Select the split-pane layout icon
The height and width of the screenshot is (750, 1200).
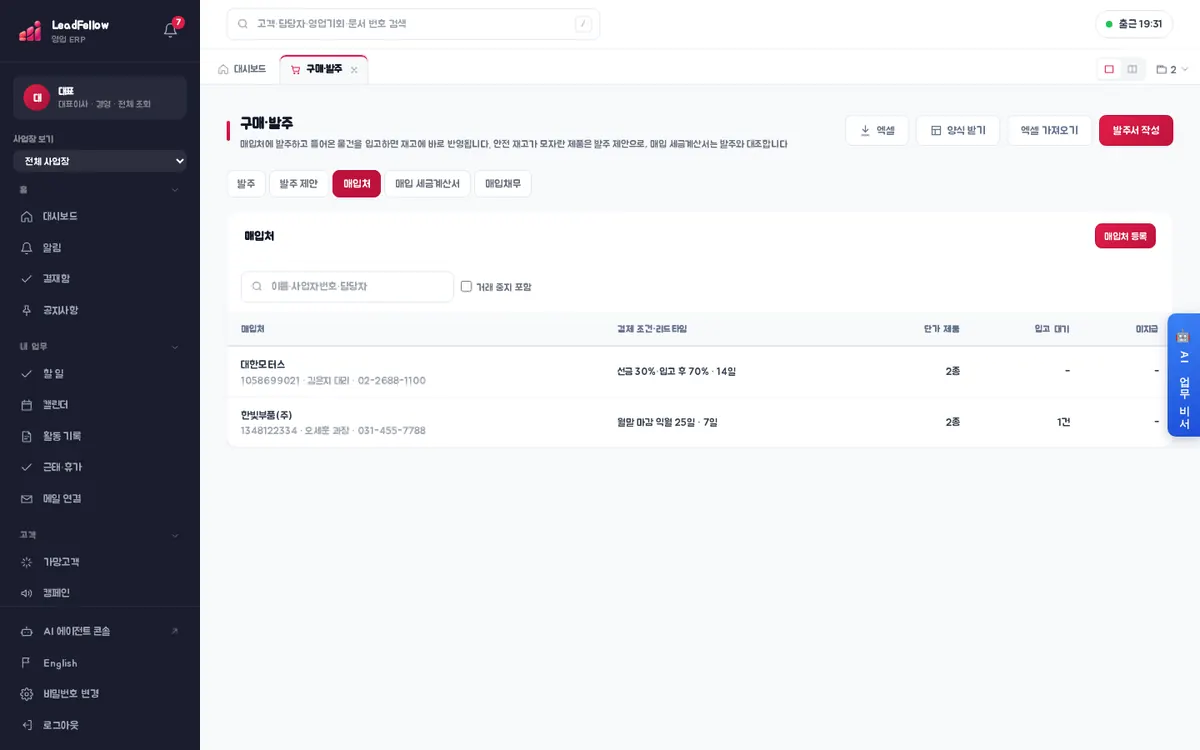coord(1132,69)
